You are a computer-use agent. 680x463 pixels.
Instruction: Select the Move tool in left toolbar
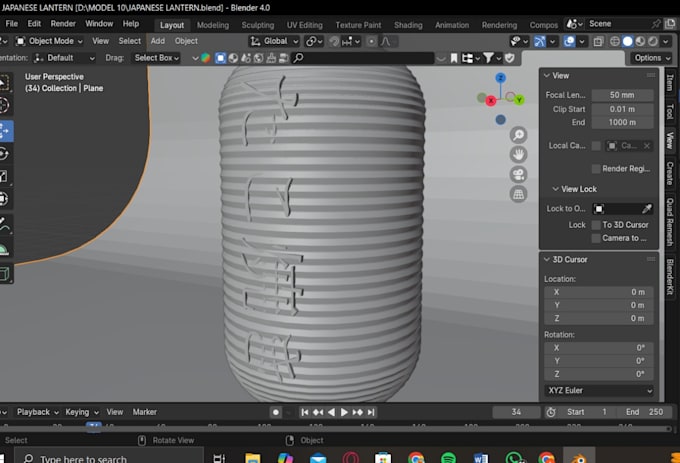pos(5,131)
